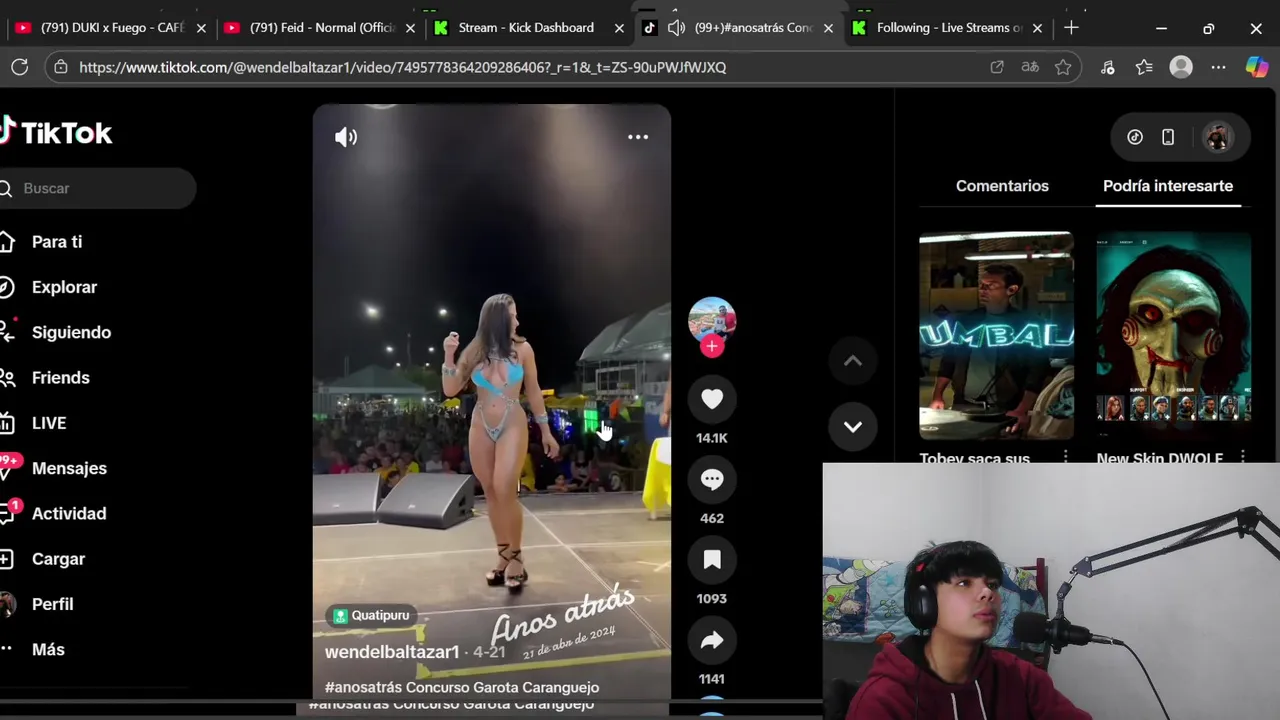
Task: Open the Copilot sidebar icon
Action: point(1257,67)
